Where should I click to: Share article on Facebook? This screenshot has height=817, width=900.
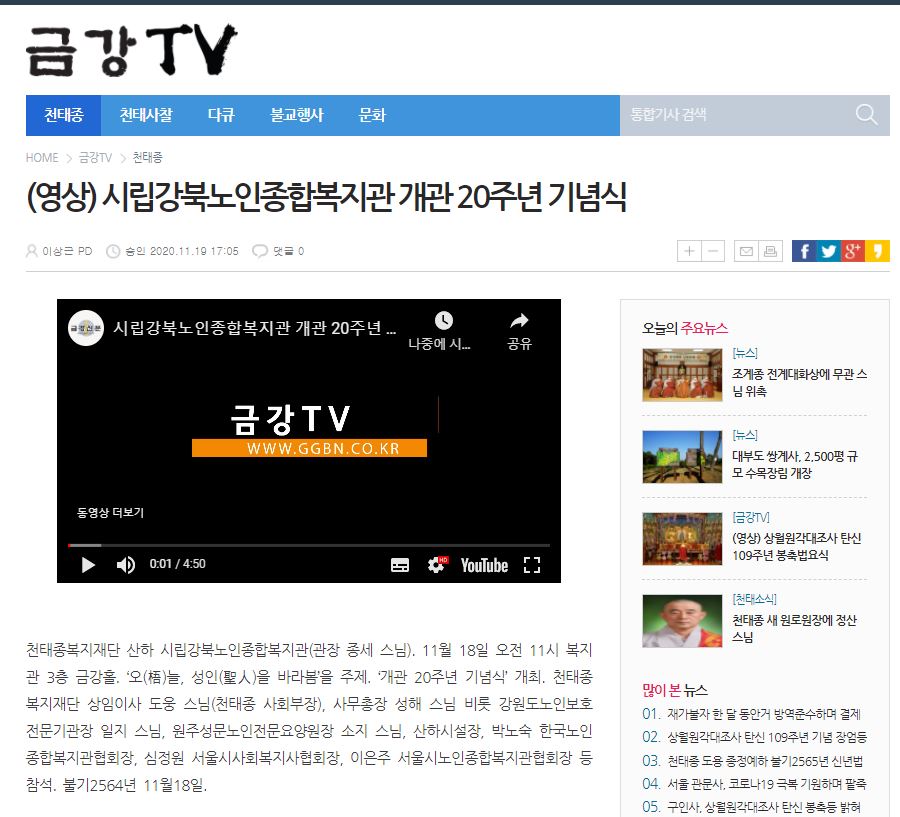(803, 251)
